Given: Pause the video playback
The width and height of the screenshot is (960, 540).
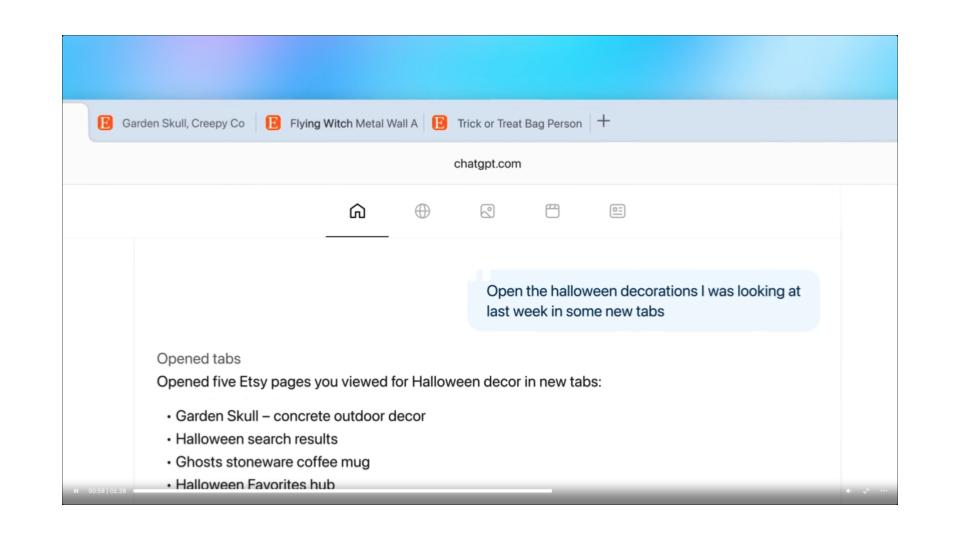Looking at the screenshot, I should click(77, 491).
